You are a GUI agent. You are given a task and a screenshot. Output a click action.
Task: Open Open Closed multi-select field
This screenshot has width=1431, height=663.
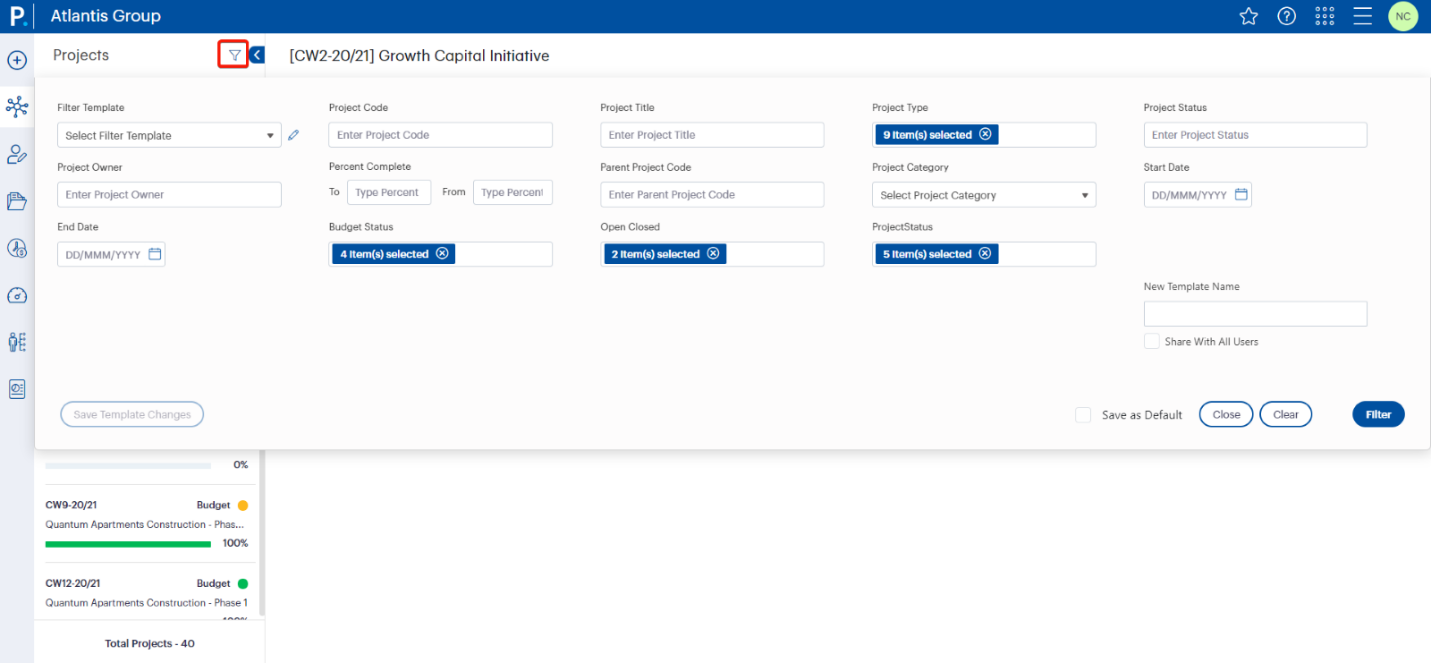tap(712, 254)
